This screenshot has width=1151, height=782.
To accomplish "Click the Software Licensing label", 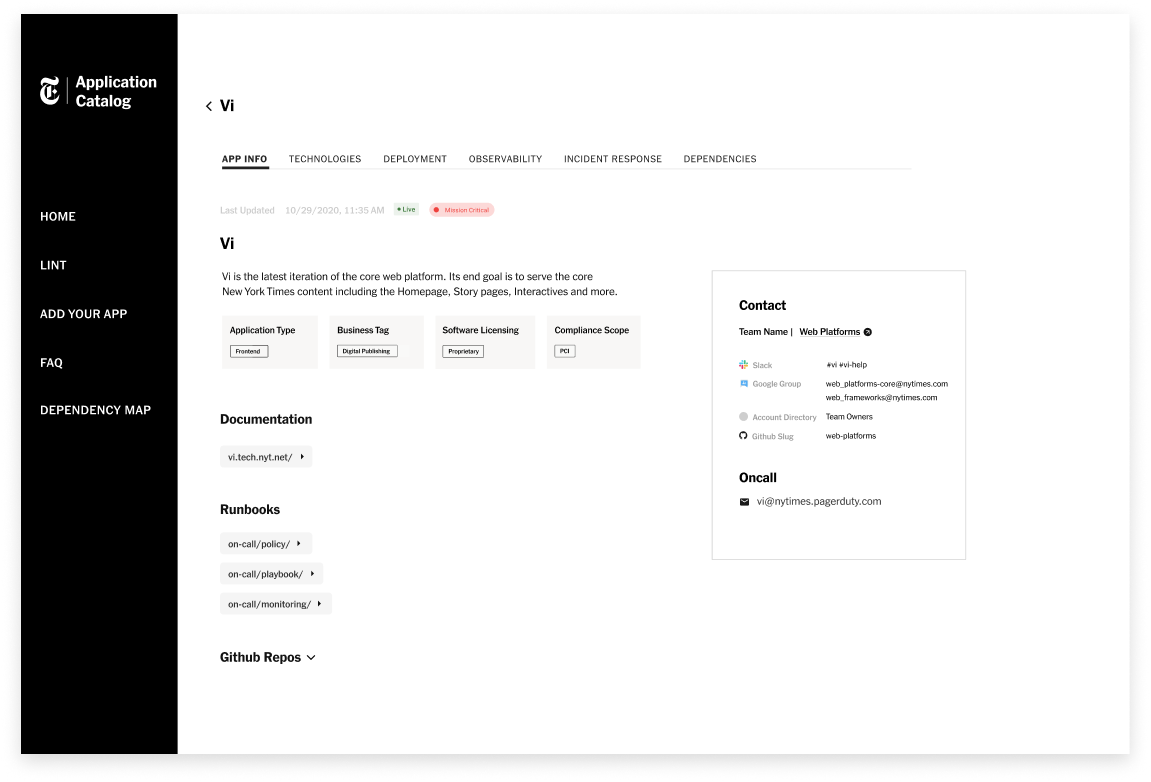I will (x=480, y=330).
